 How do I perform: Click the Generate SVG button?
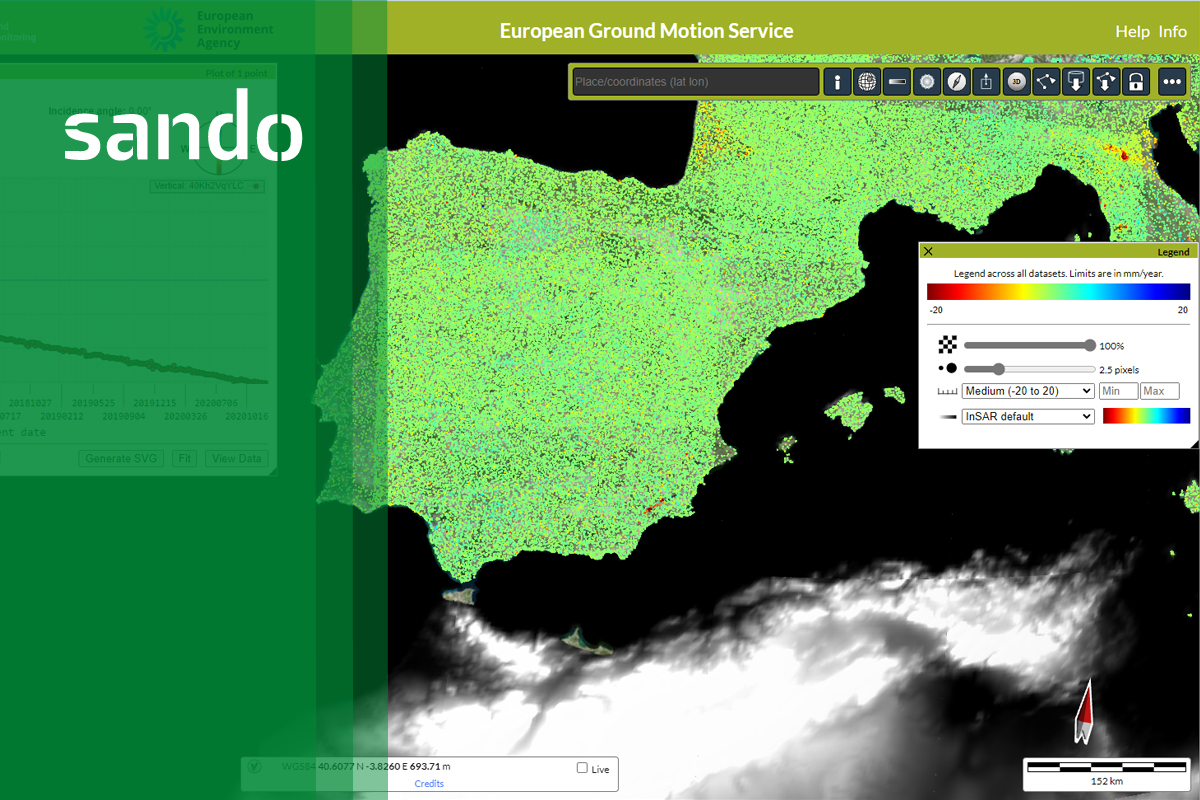pyautogui.click(x=122, y=459)
